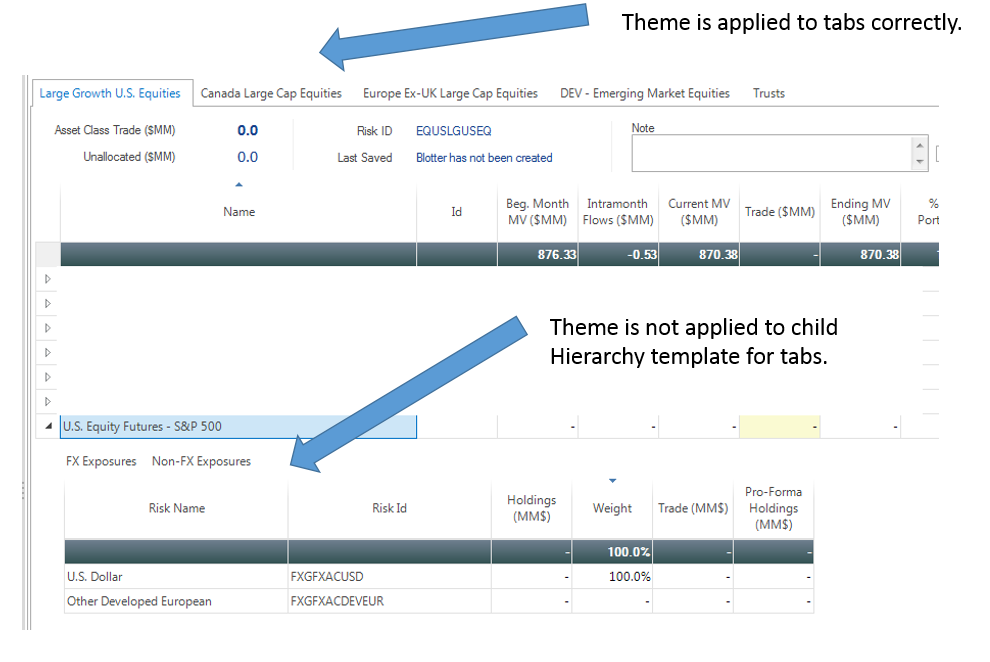Expand the first collapsed grid row
Screen dimensions: 990x662
pos(48,279)
